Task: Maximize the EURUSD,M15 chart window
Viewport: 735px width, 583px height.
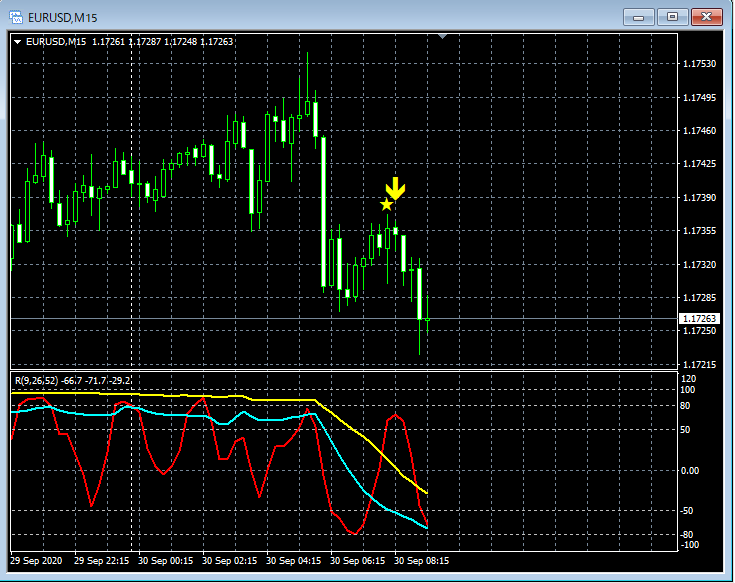Action: pos(672,17)
